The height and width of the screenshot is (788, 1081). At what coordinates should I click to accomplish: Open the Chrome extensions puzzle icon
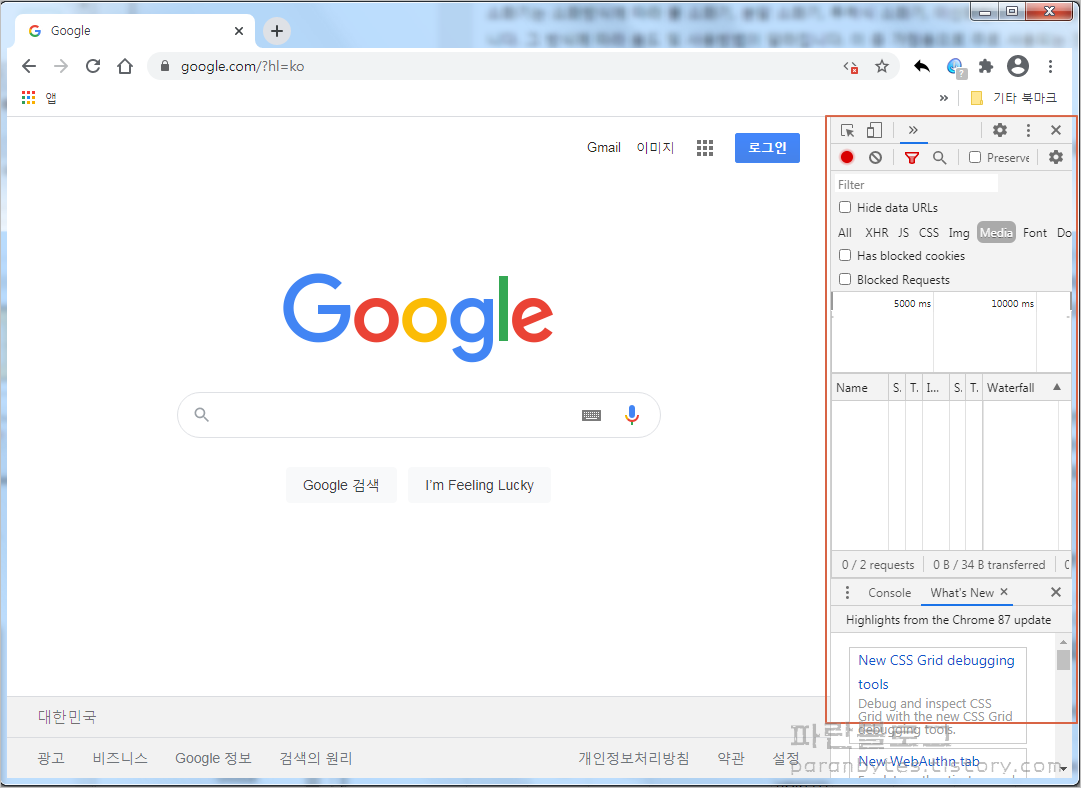coord(986,66)
